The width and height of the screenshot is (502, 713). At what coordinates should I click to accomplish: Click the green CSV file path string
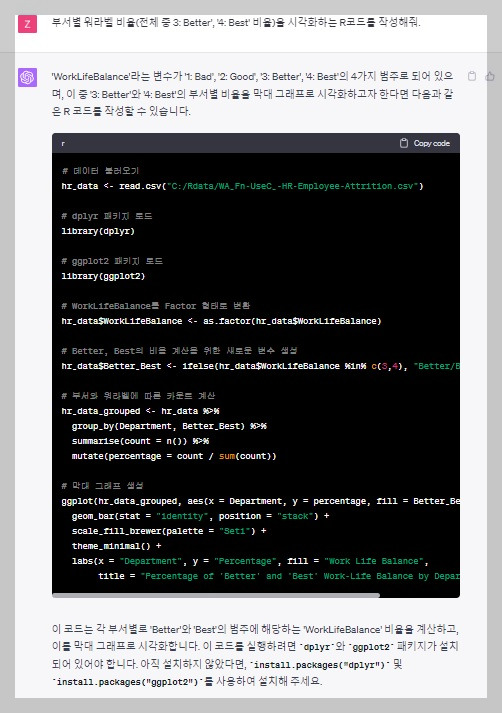point(293,186)
